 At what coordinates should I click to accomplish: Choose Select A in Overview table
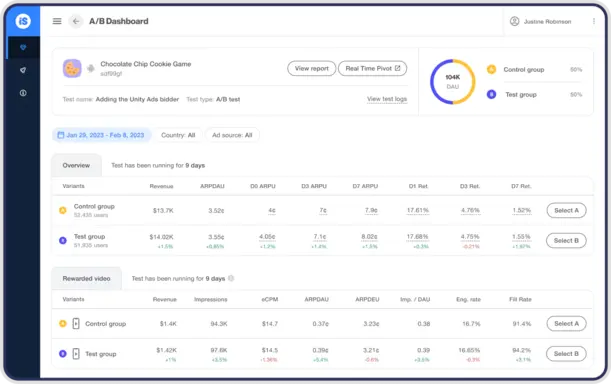566,210
